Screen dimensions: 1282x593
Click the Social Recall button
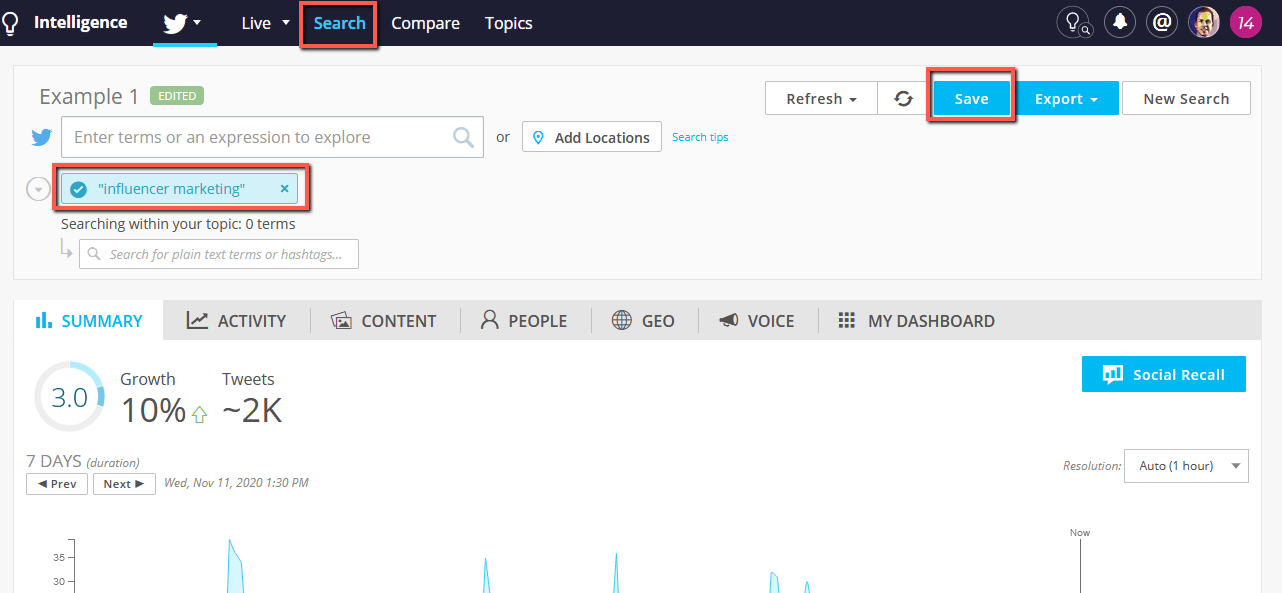coord(1164,374)
